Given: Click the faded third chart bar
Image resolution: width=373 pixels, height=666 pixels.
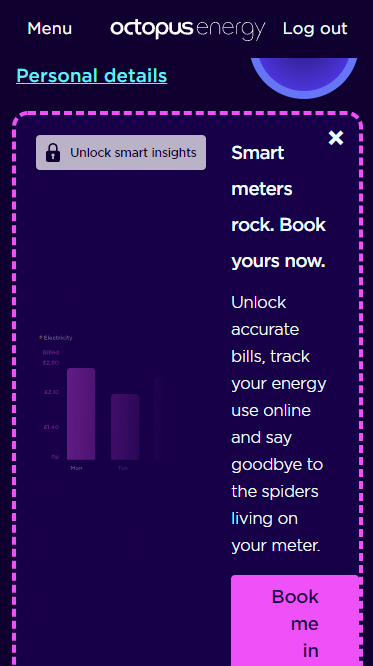Looking at the screenshot, I should (161, 418).
